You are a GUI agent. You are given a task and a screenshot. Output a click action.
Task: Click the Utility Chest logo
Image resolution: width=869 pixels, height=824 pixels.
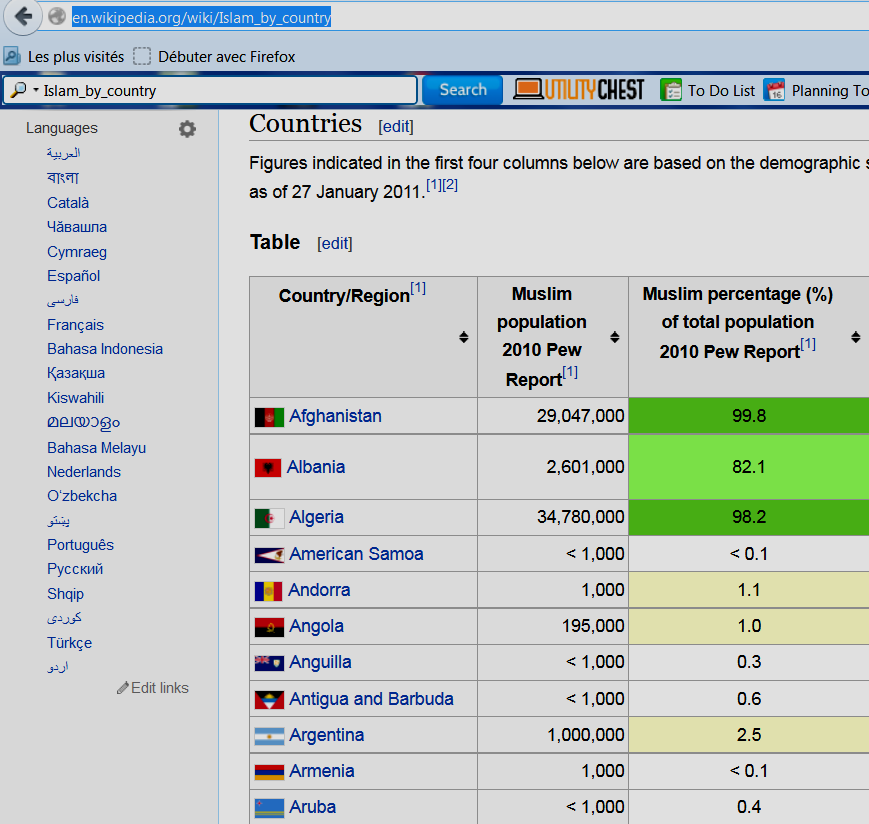(579, 90)
